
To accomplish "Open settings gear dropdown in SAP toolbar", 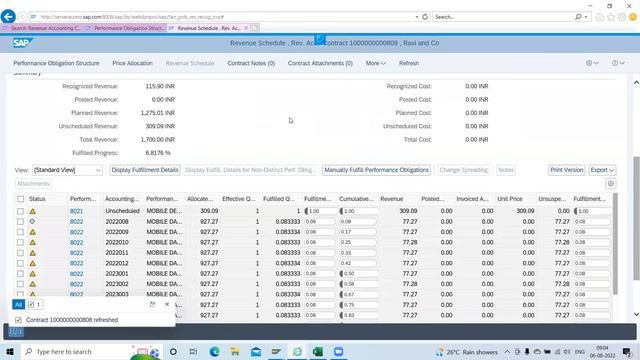I will point(592,63).
